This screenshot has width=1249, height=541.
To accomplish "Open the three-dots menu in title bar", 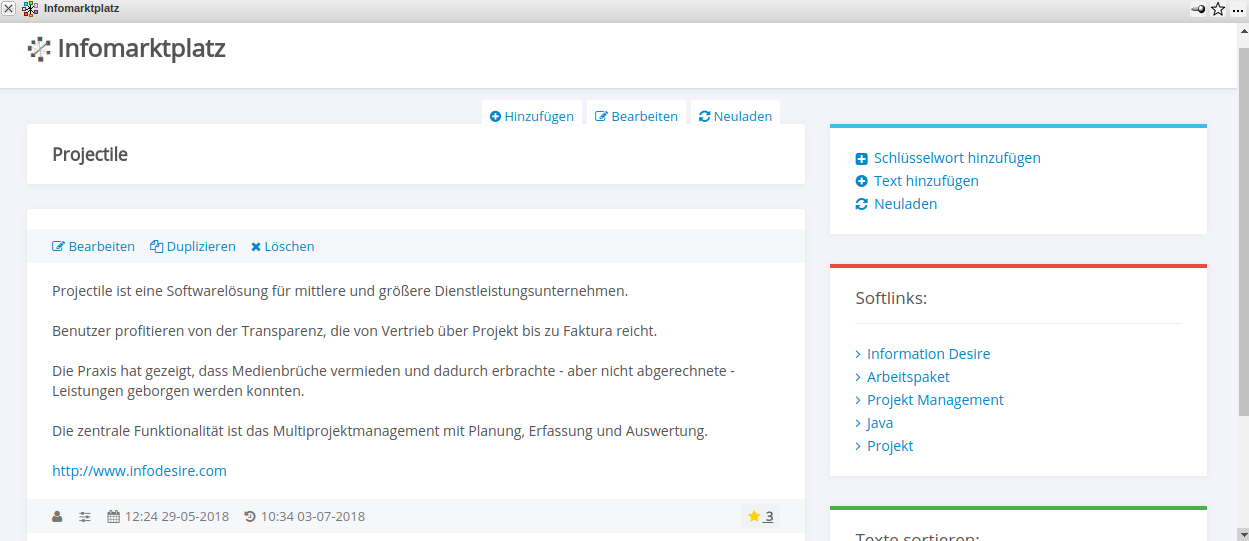I will coord(1238,9).
